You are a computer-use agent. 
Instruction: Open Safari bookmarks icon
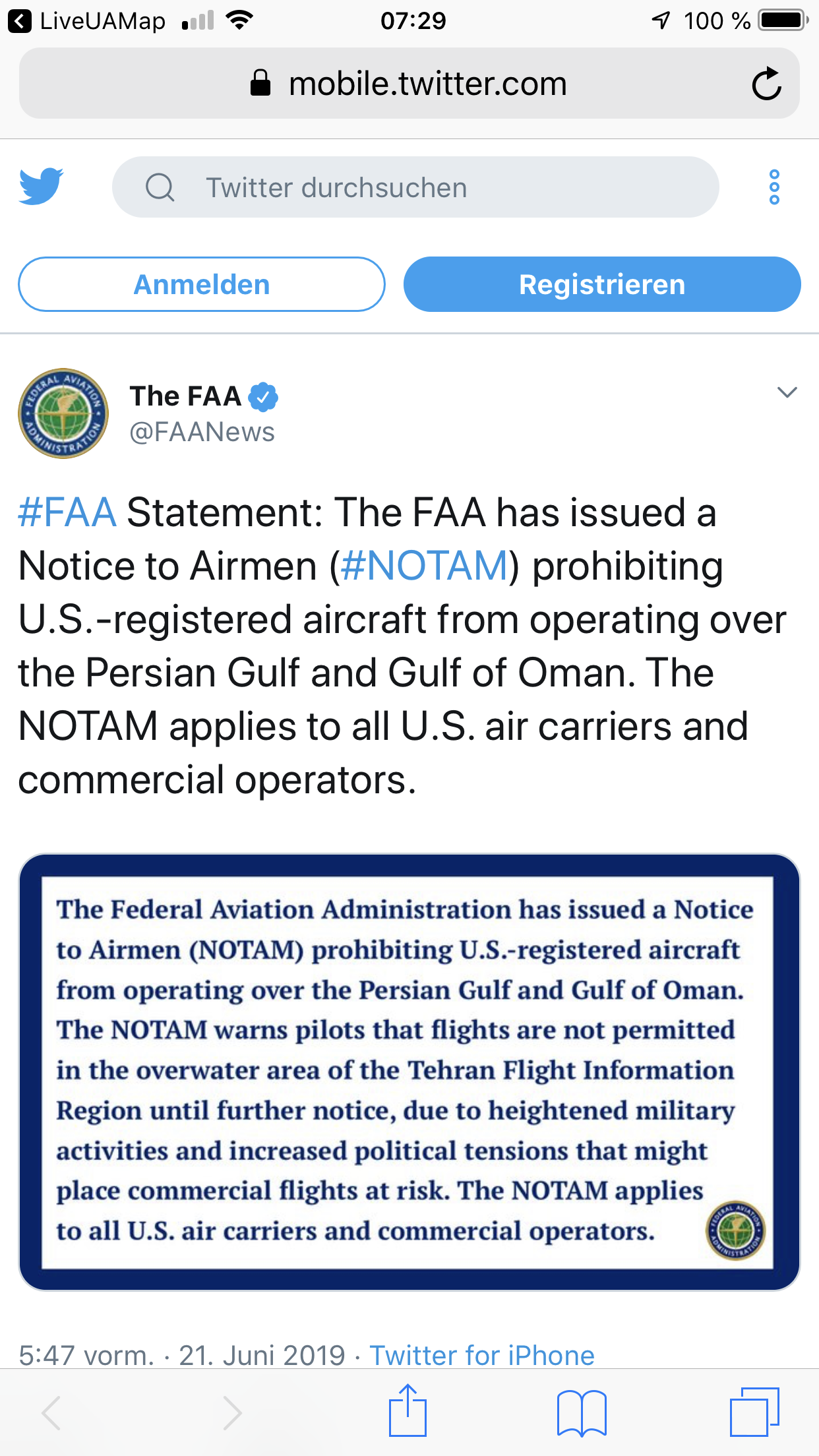coord(581,1412)
